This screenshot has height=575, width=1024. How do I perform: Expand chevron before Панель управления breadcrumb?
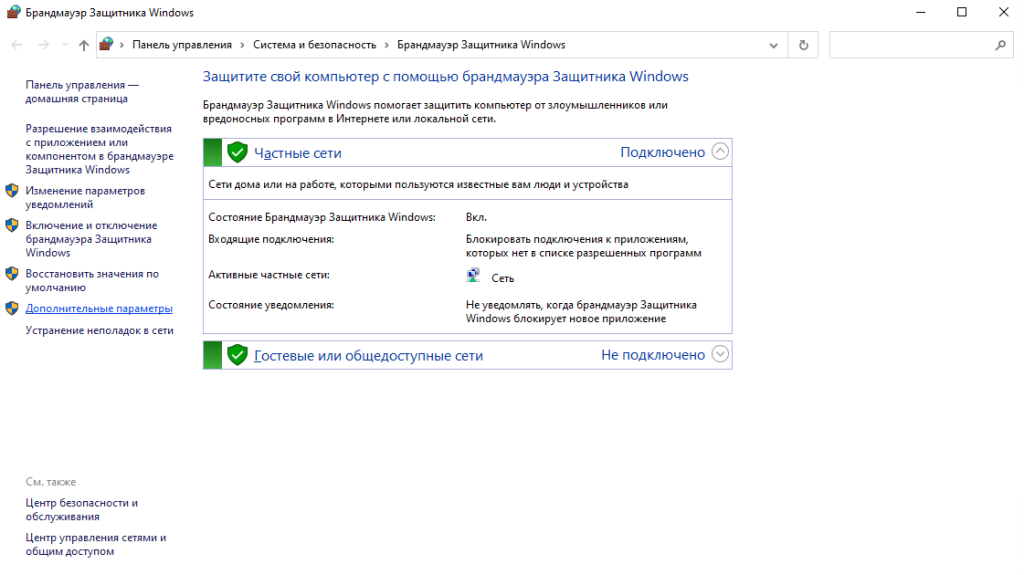[121, 45]
